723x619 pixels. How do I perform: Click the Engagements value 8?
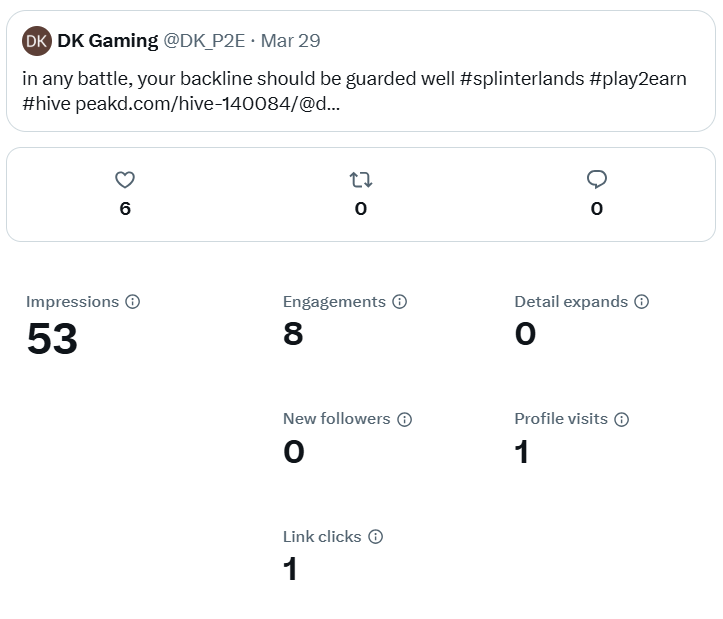[293, 333]
